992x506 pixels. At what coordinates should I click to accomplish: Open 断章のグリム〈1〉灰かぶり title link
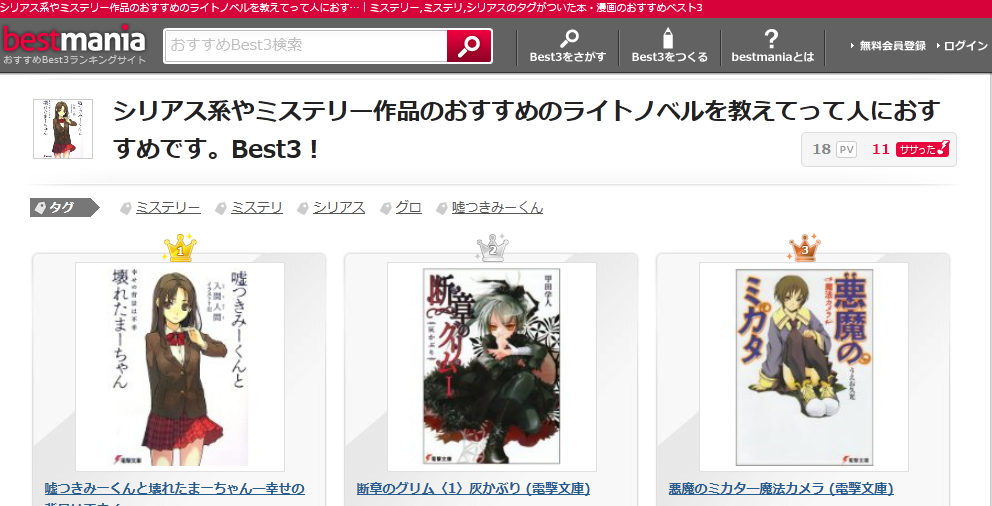click(x=473, y=488)
